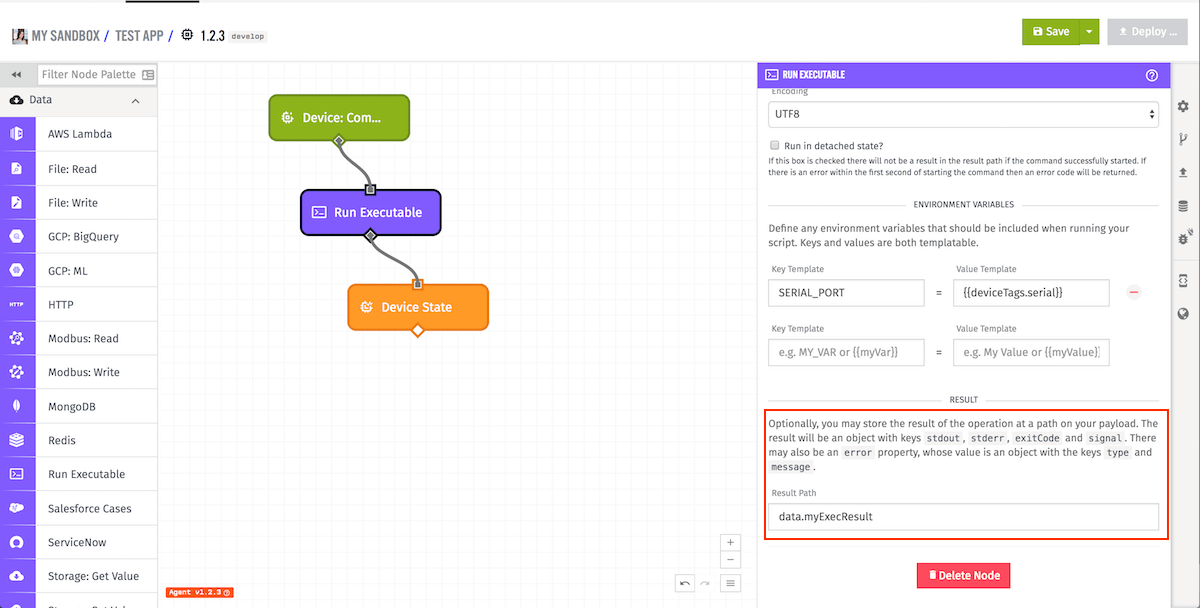Select Salesforce Cases in palette
The image size is (1200, 608).
pyautogui.click(x=80, y=508)
